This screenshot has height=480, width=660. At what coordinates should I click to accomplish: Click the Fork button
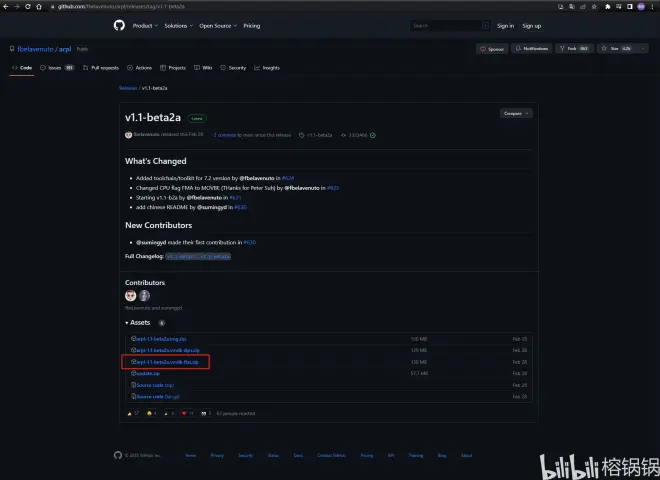pyautogui.click(x=574, y=49)
